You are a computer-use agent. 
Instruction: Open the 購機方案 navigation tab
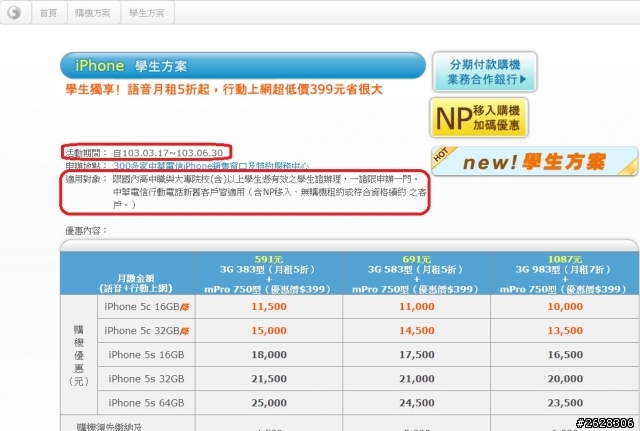point(93,13)
